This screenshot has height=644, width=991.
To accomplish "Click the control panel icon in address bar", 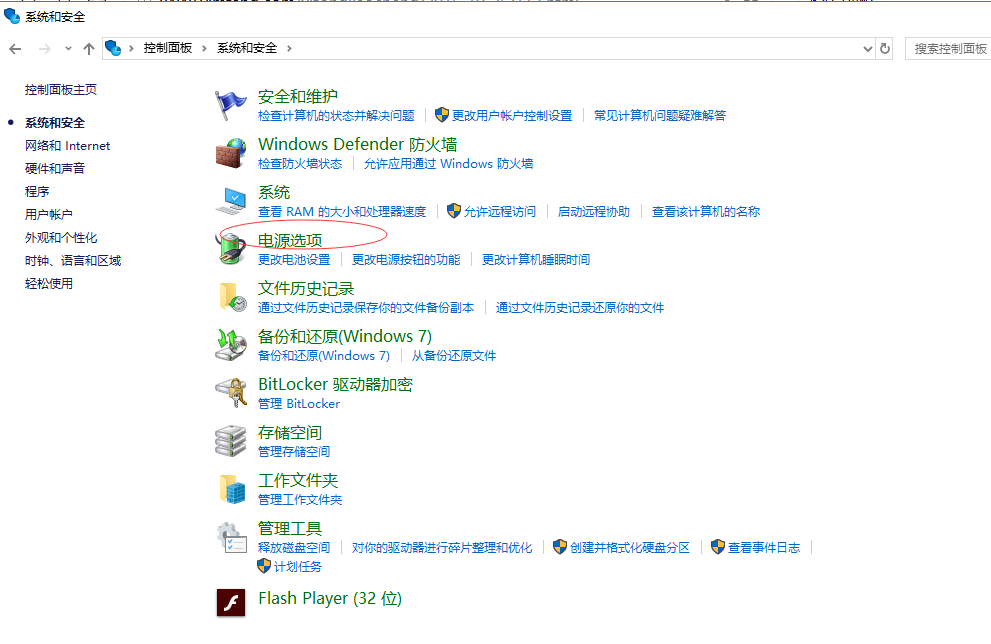I will tap(113, 48).
